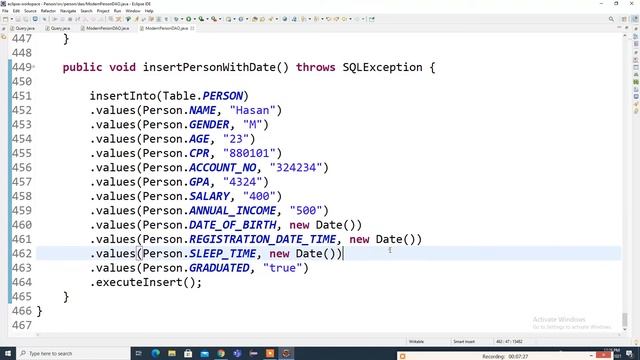Image resolution: width=640 pixels, height=360 pixels.
Task: Open the Project menu
Action: 103,11
